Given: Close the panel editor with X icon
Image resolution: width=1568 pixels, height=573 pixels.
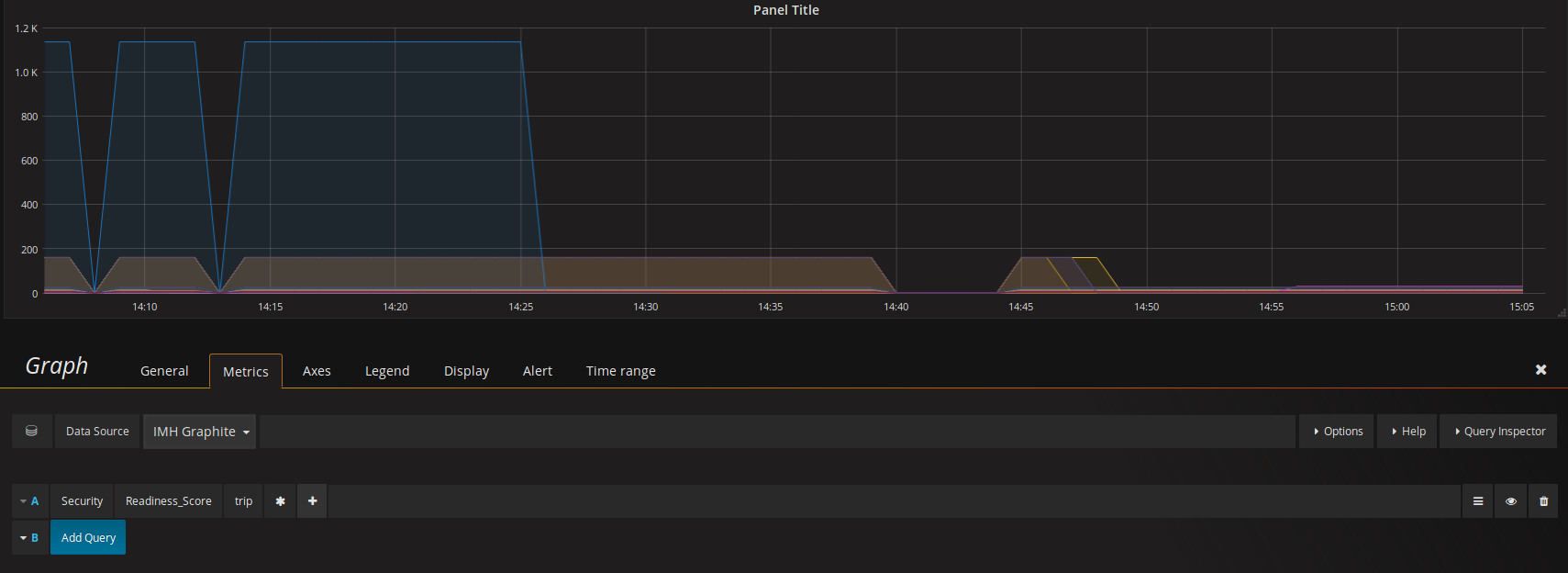Looking at the screenshot, I should pyautogui.click(x=1540, y=369).
